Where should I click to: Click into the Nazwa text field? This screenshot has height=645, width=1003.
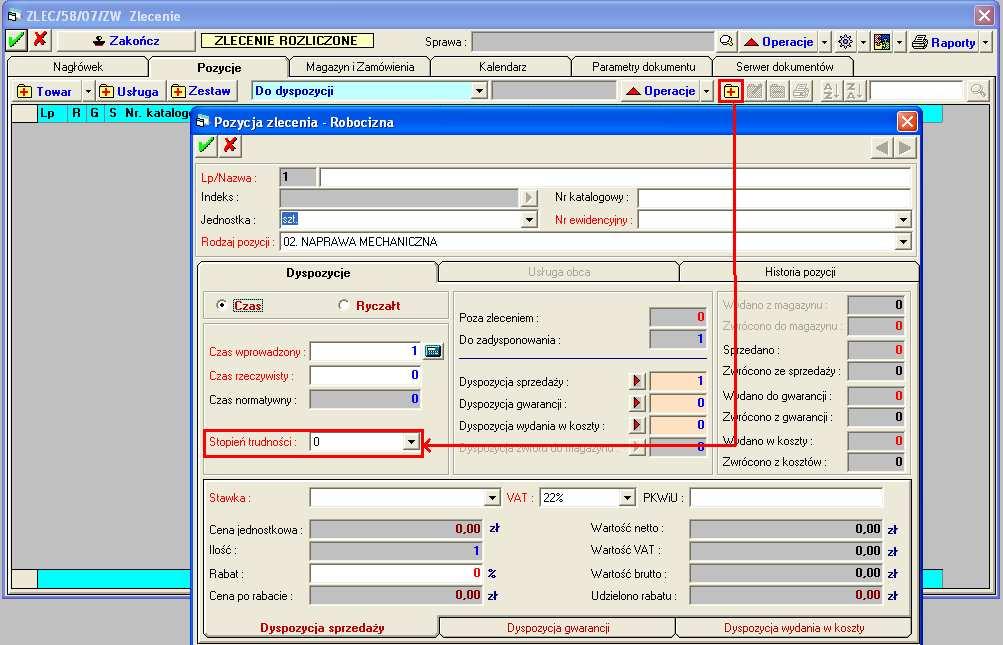[615, 177]
